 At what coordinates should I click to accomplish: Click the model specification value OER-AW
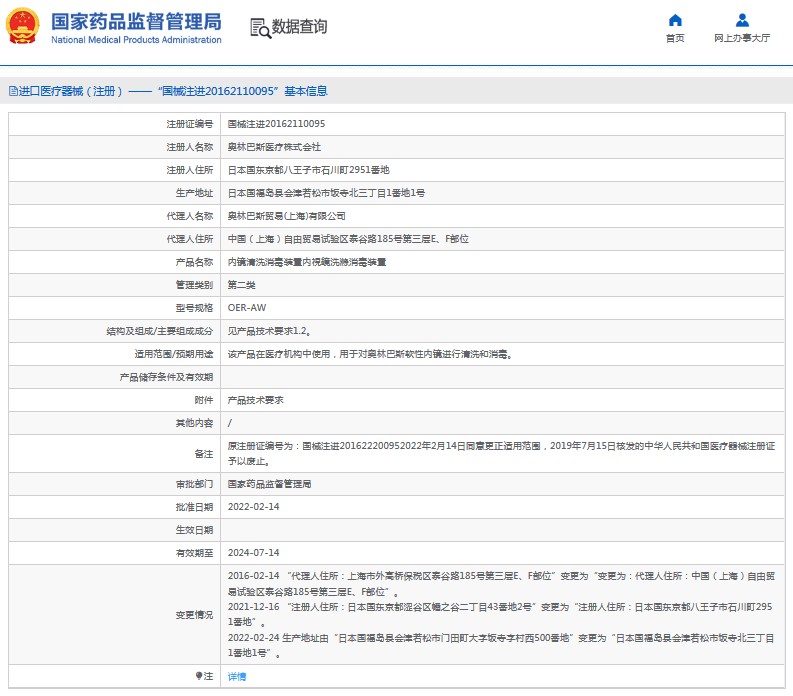pos(247,307)
